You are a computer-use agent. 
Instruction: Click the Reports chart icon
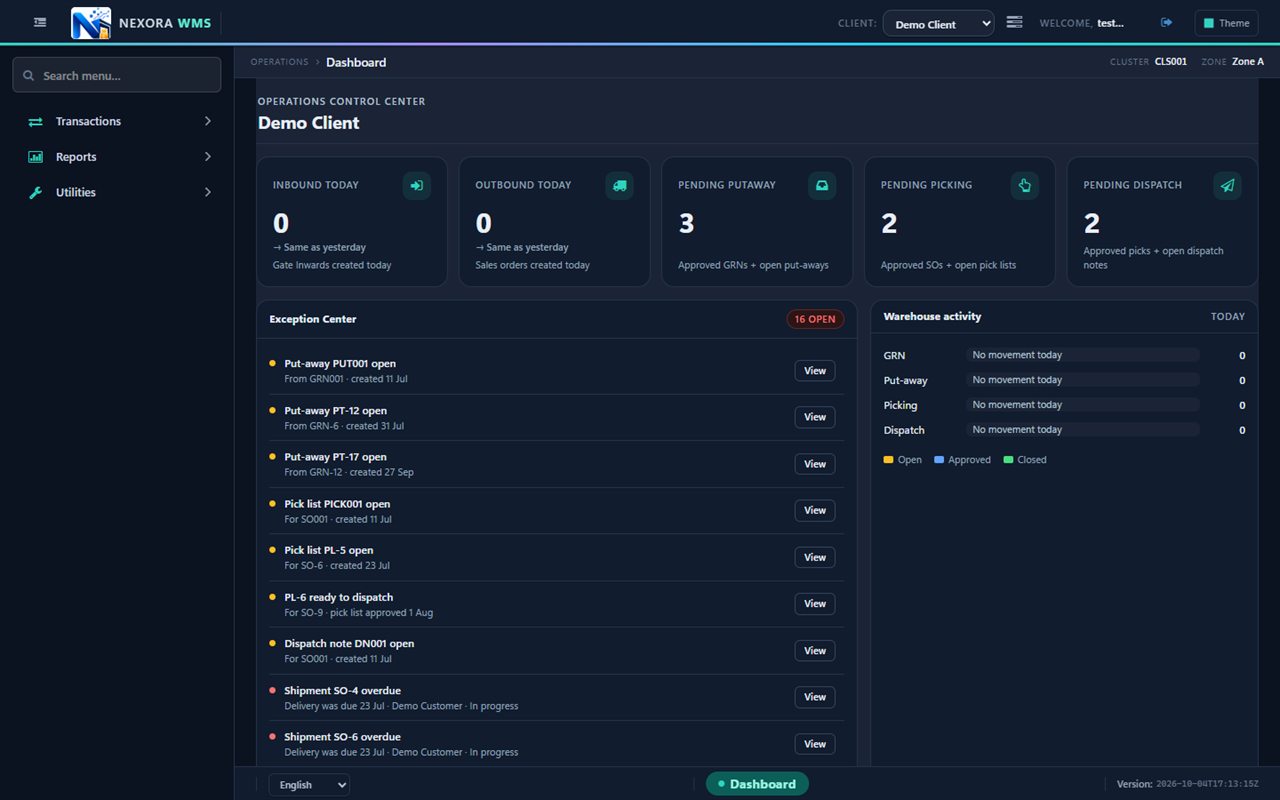tap(36, 157)
